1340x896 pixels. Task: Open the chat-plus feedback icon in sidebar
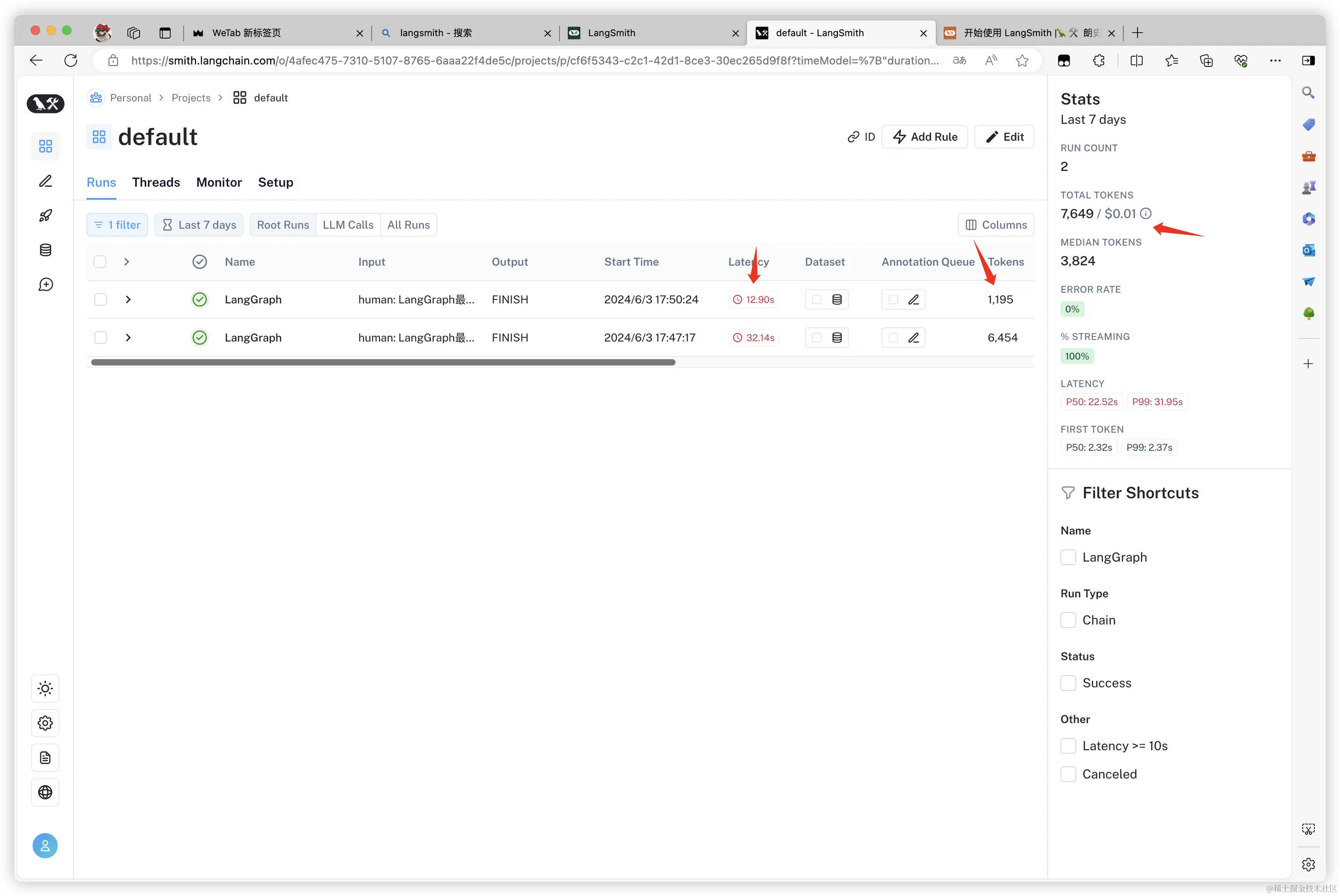coord(45,285)
